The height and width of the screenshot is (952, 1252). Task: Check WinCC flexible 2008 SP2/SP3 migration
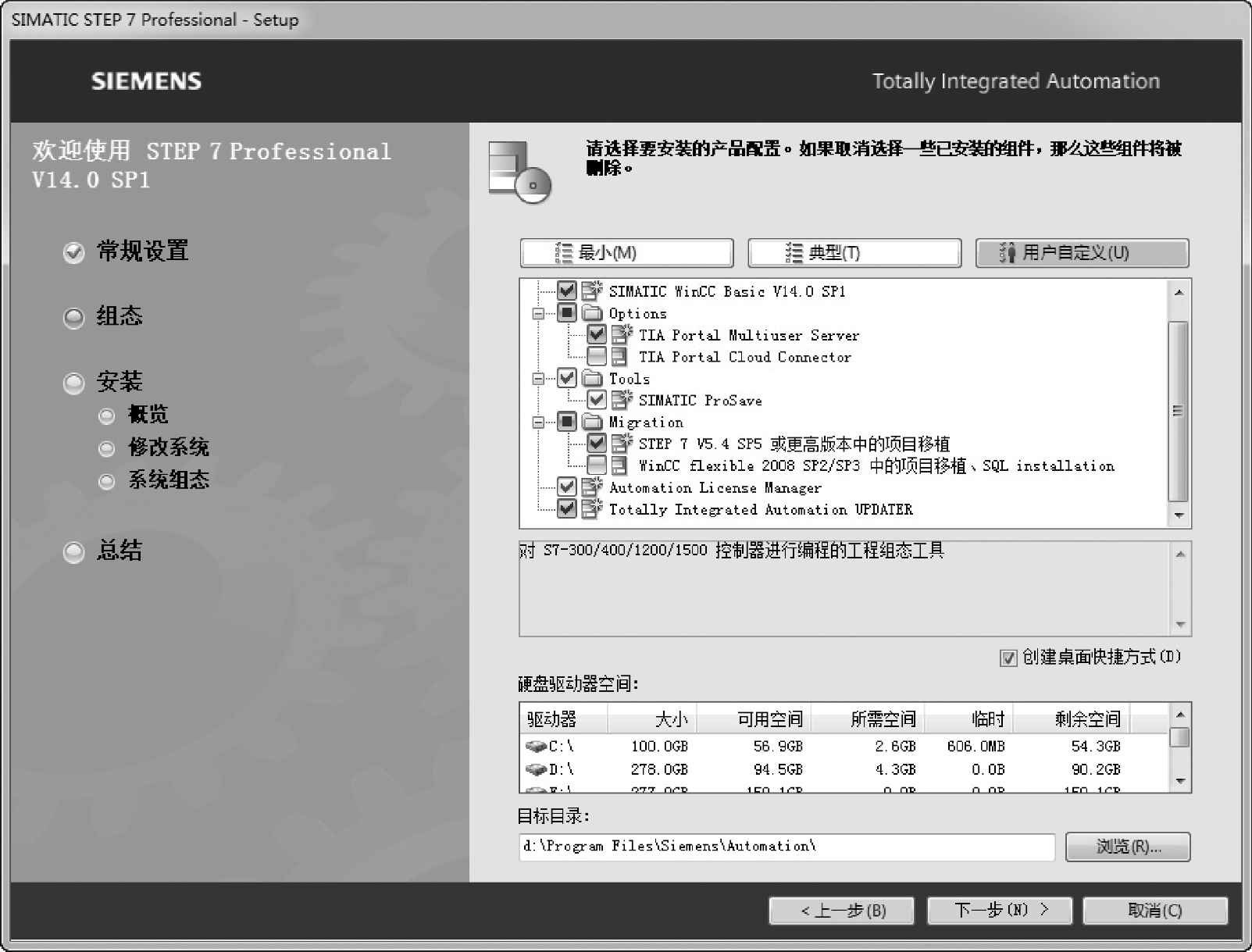pyautogui.click(x=597, y=465)
